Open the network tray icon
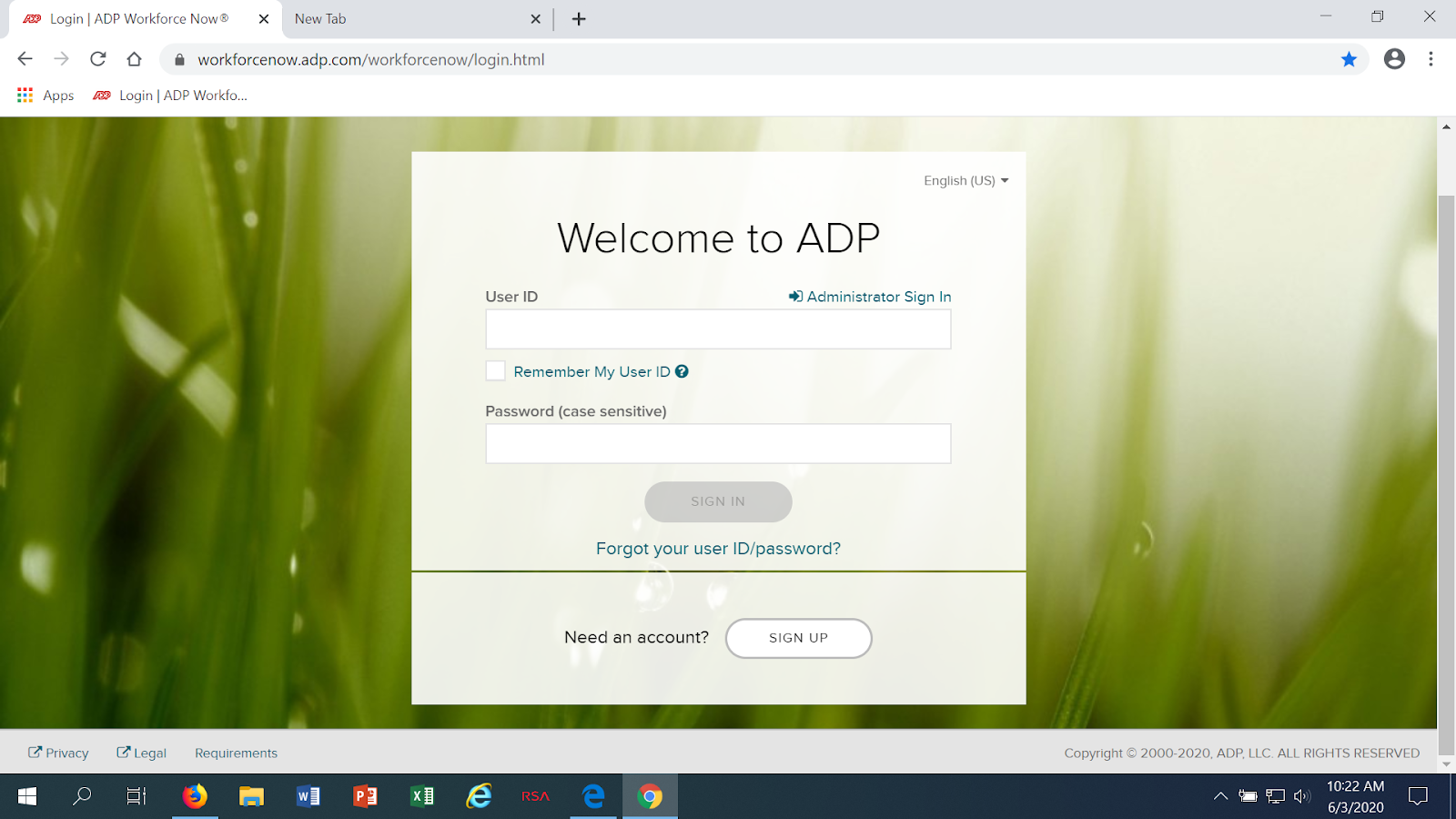 (x=1275, y=796)
